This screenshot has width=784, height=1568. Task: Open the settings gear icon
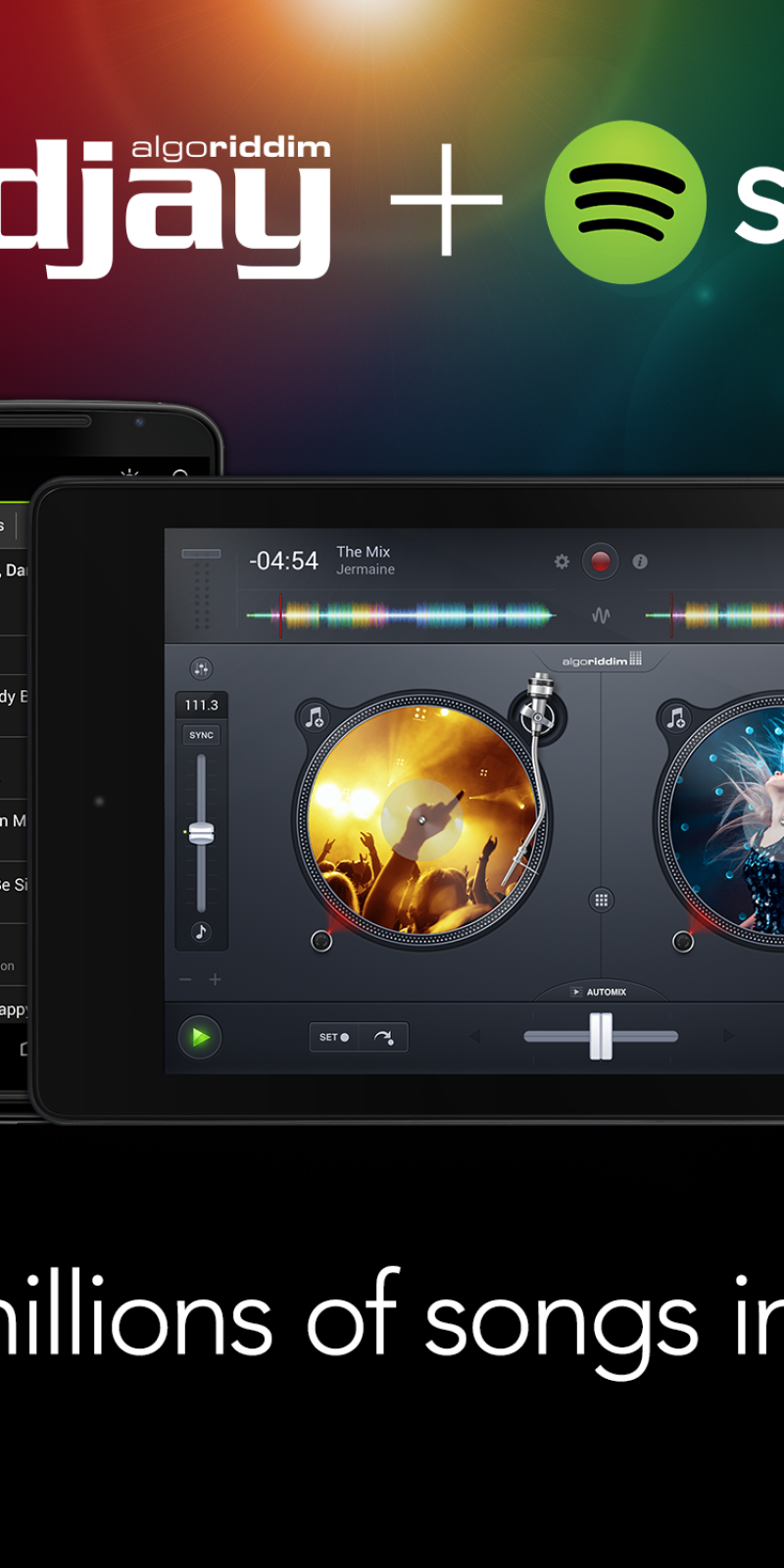tap(562, 562)
